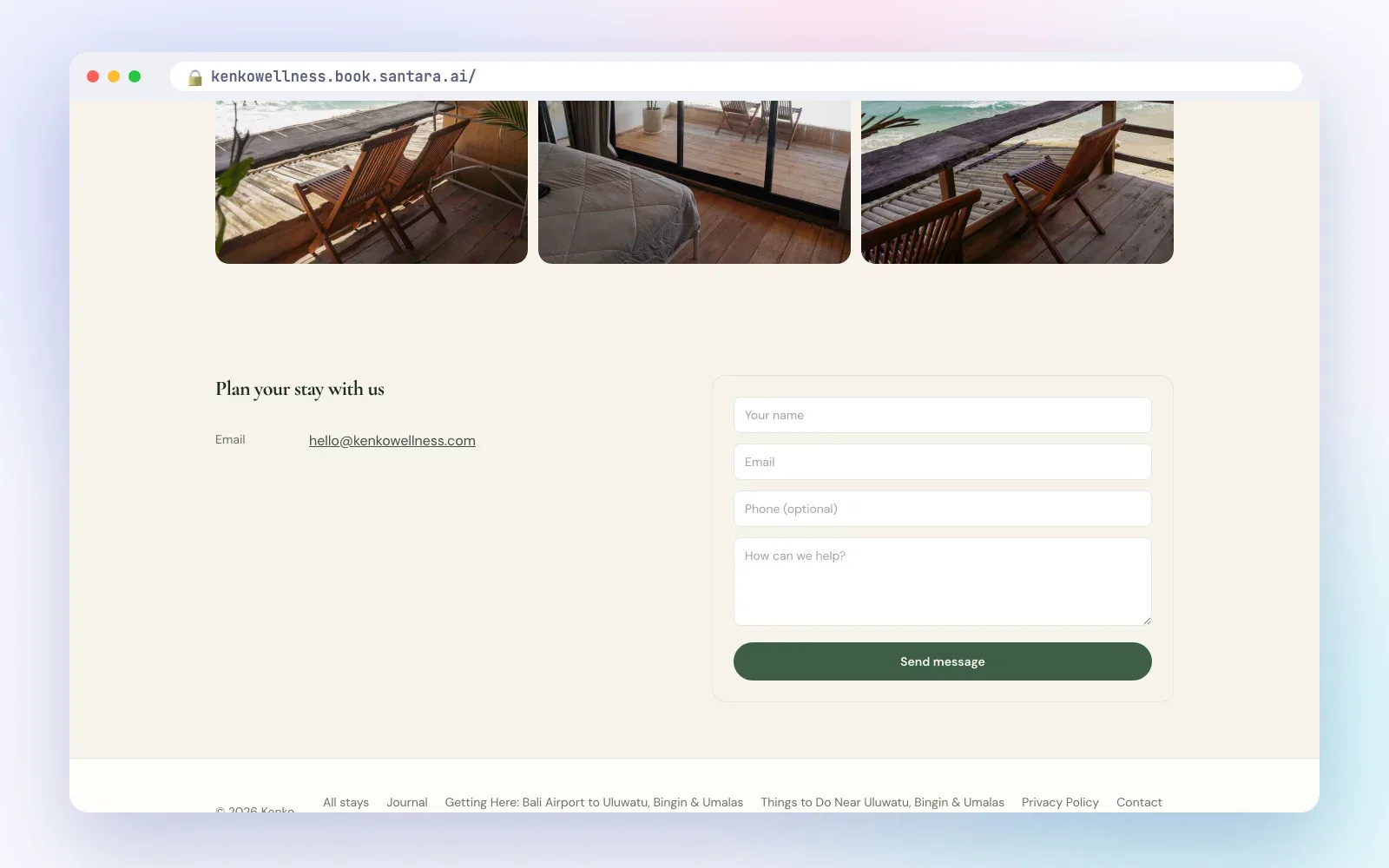Open the middle bedroom photo
This screenshot has height=868, width=1389.
click(x=694, y=182)
